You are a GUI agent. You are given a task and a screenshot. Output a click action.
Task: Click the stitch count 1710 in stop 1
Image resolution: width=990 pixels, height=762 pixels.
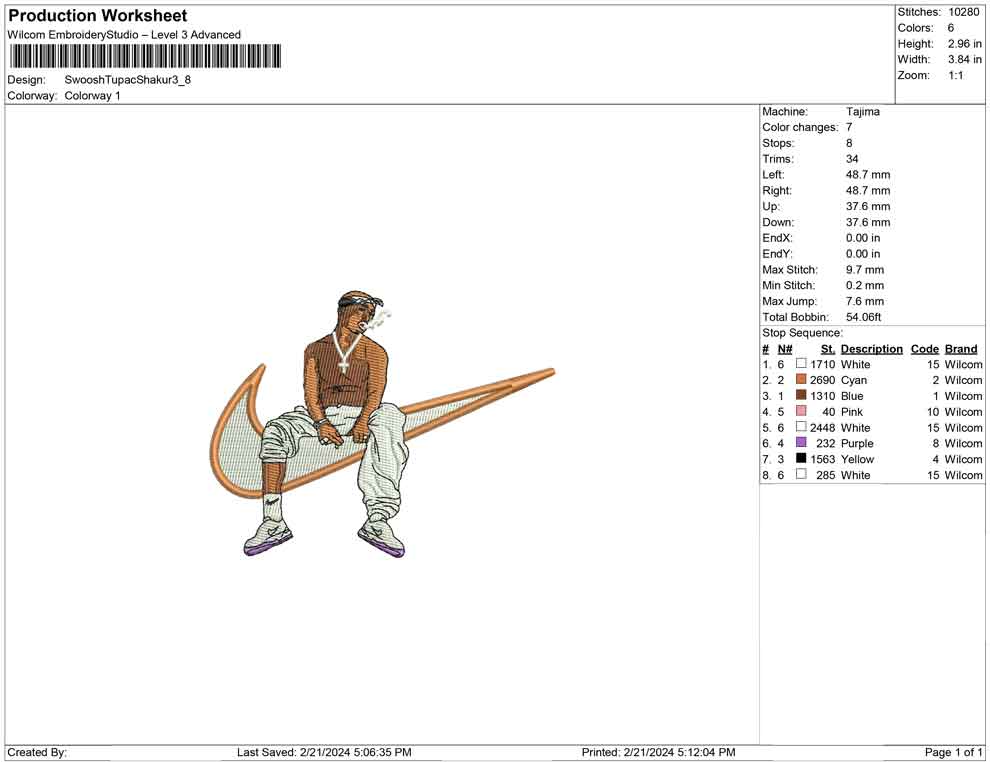[x=823, y=364]
